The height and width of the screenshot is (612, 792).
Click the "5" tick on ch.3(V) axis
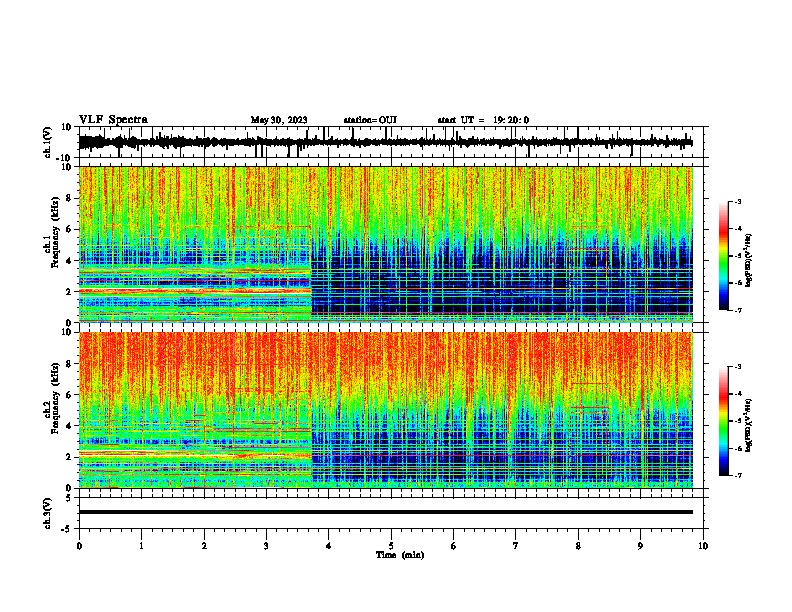click(x=69, y=498)
